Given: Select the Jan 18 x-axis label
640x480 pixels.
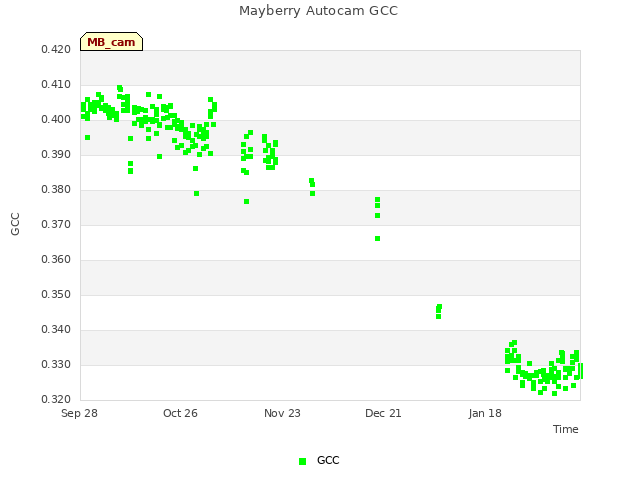Looking at the screenshot, I should pyautogui.click(x=485, y=413).
